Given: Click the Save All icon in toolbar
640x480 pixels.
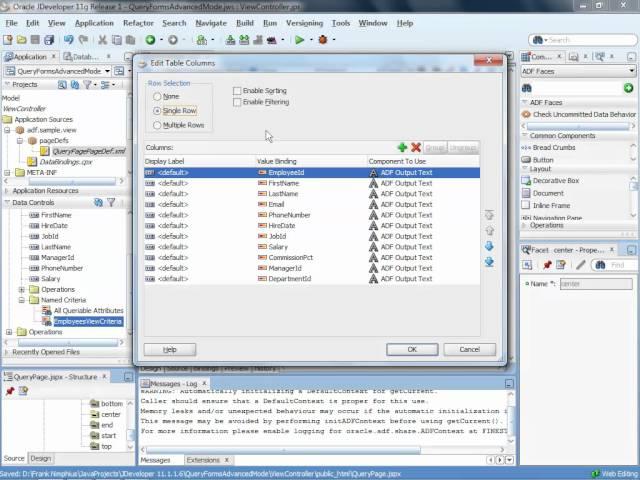Looking at the screenshot, I should click(x=49, y=40).
